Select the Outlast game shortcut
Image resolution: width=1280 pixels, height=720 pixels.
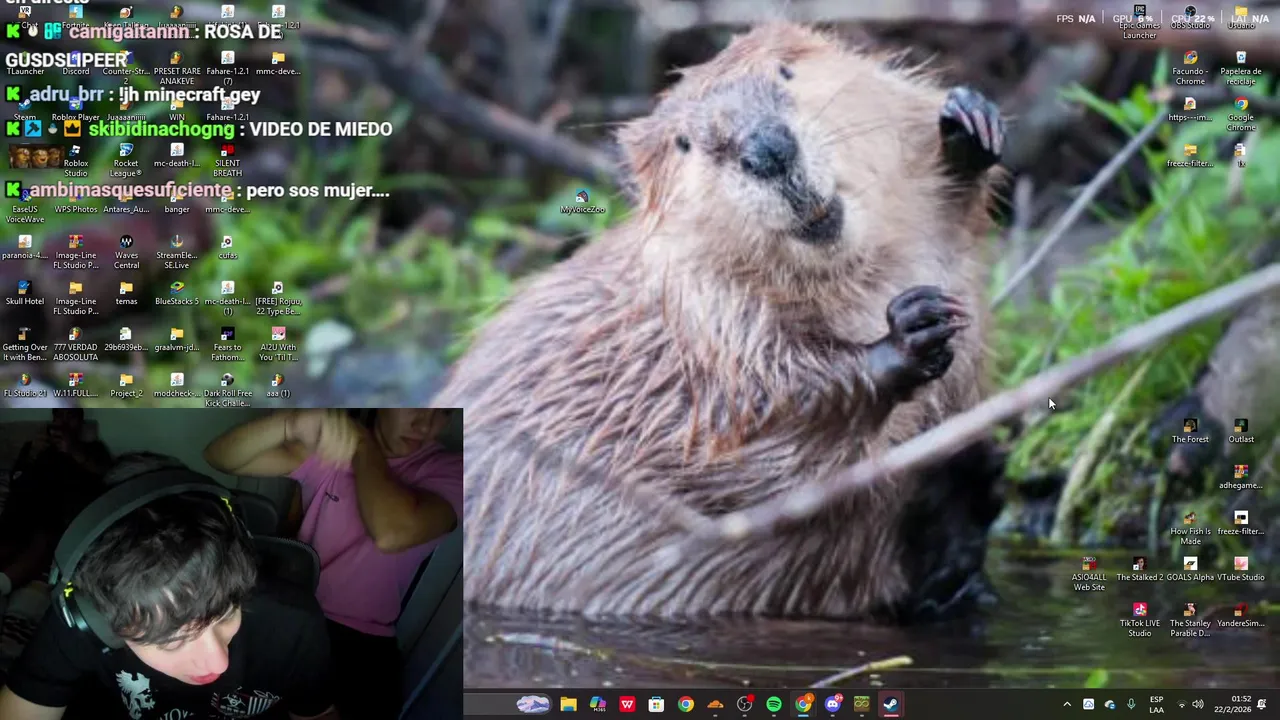tap(1241, 432)
